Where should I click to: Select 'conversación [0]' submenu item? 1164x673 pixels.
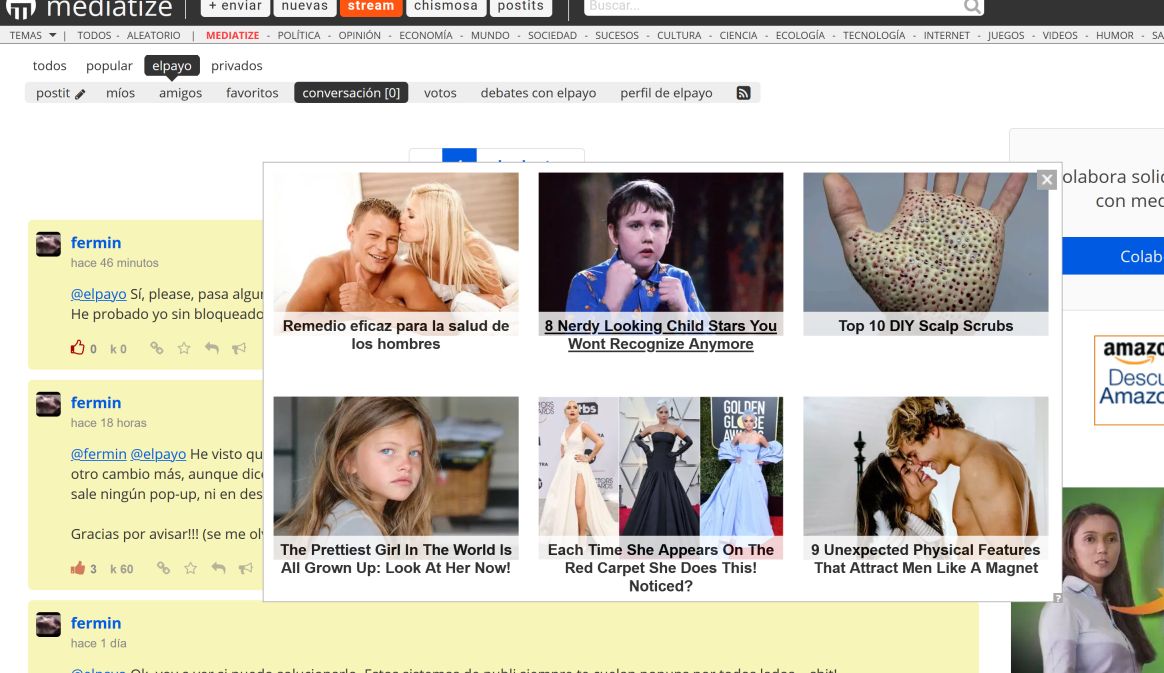click(x=351, y=93)
